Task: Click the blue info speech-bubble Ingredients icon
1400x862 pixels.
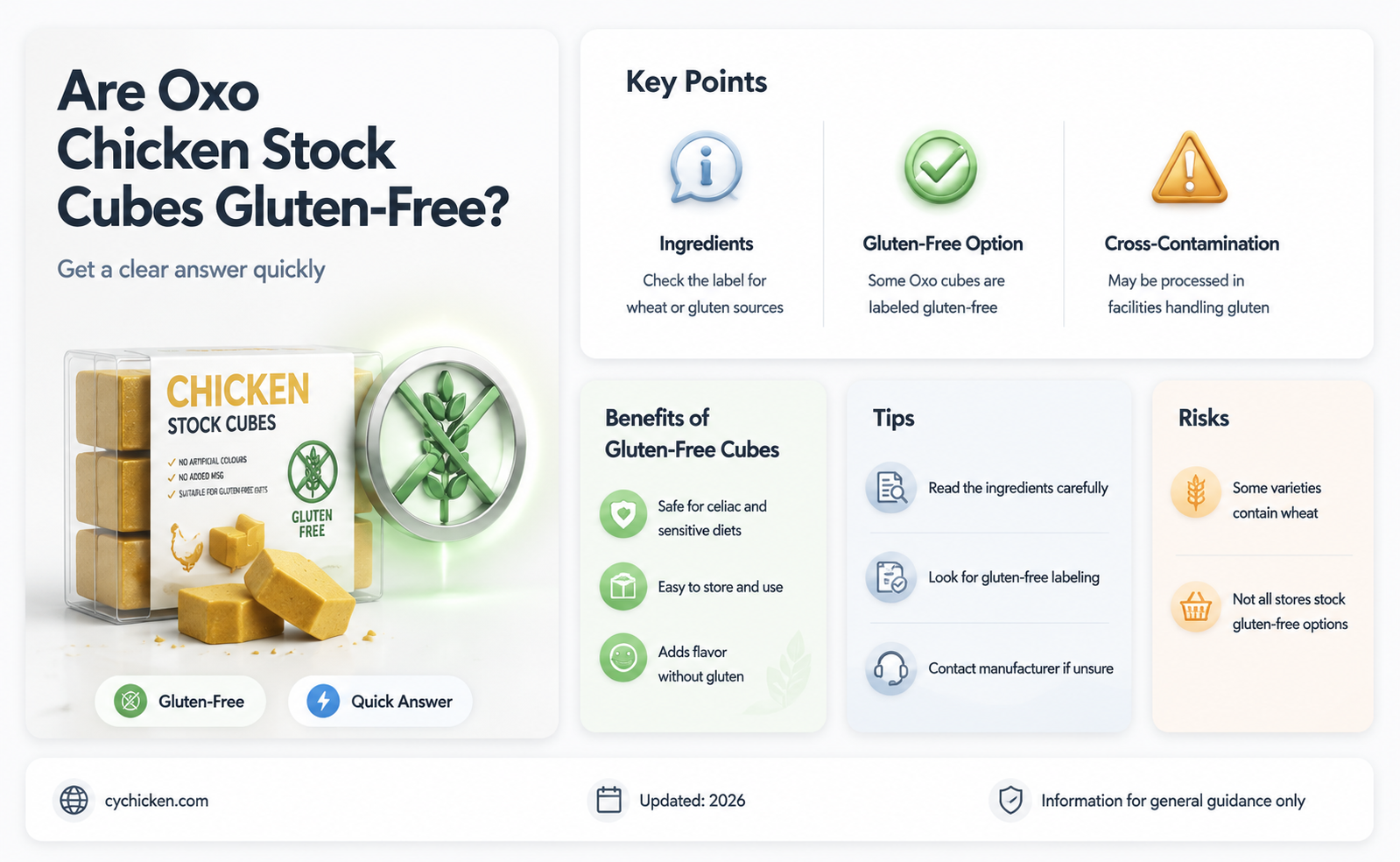Action: coord(706,168)
